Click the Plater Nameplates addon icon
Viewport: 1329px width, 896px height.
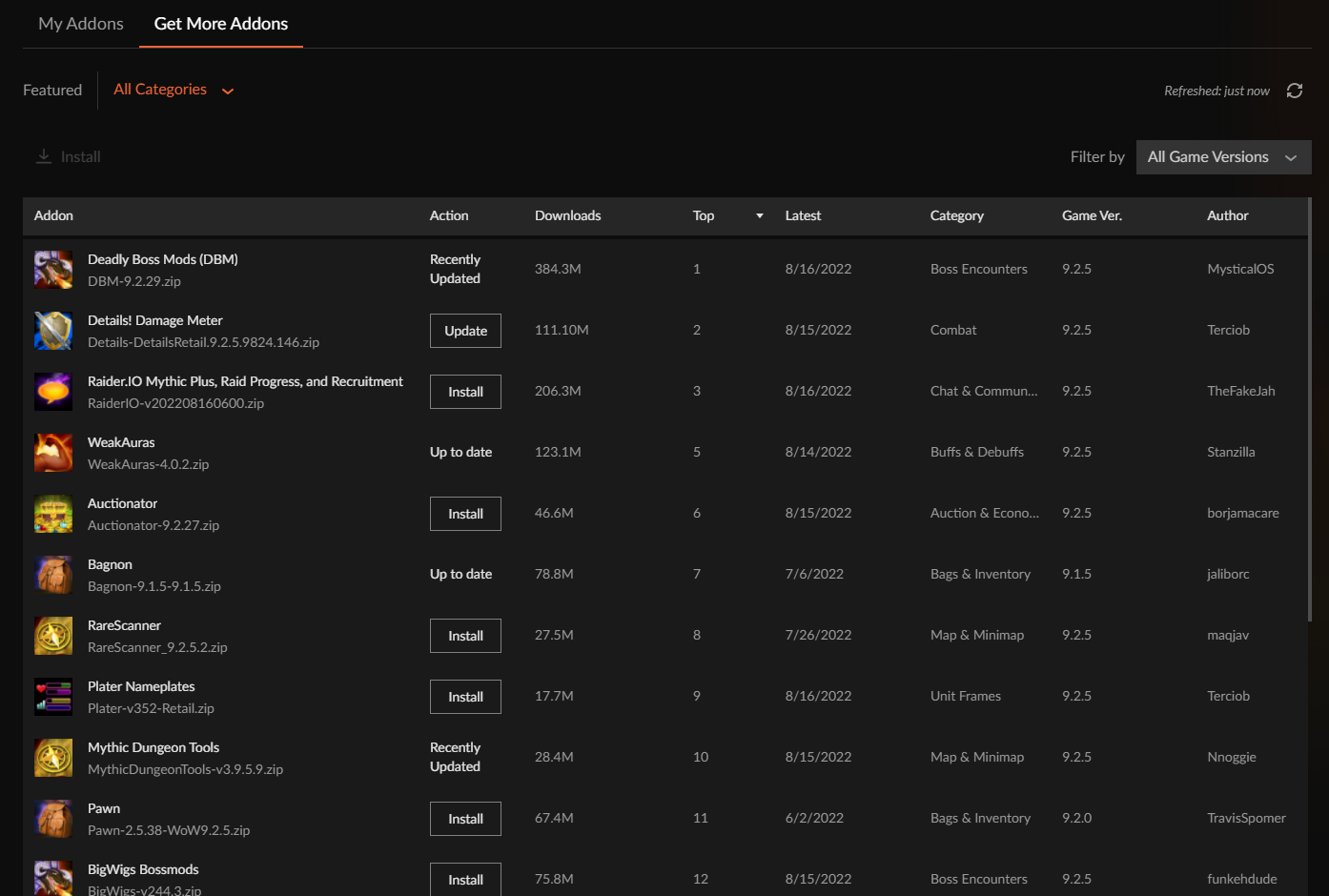(x=52, y=696)
